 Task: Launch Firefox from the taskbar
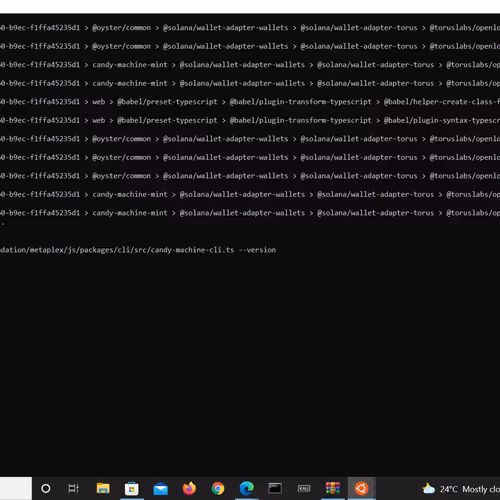click(189, 488)
